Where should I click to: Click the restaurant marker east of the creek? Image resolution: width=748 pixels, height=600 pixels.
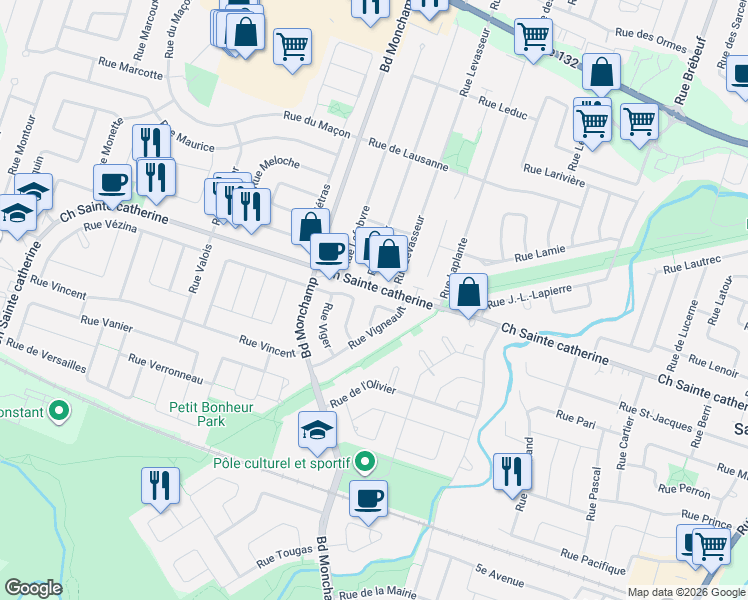pos(512,474)
